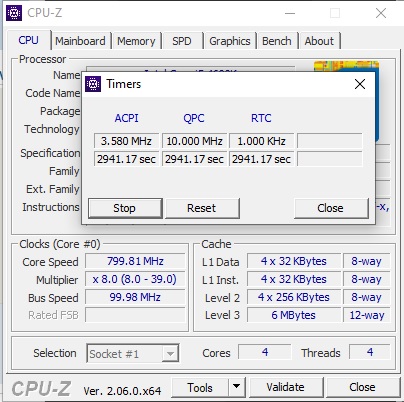
Task: Close the CPU-Z main window
Action: [x=381, y=13]
